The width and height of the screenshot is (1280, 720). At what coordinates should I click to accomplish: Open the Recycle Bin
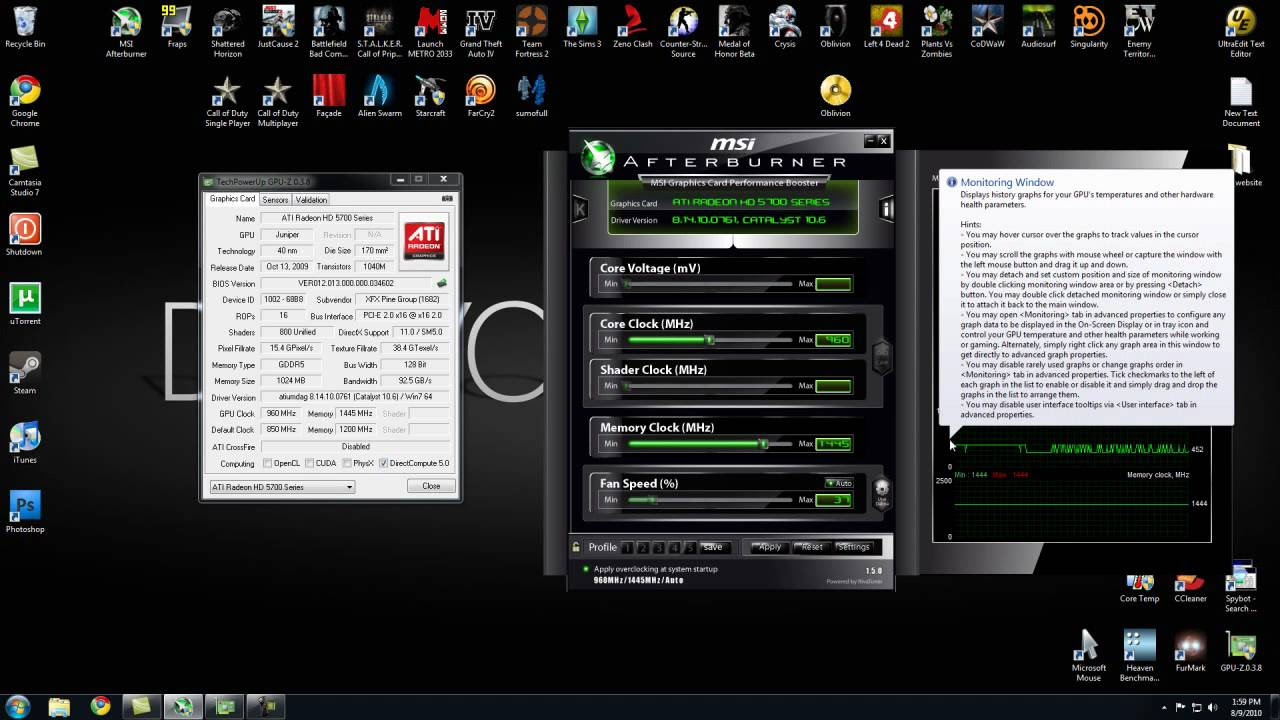click(25, 28)
